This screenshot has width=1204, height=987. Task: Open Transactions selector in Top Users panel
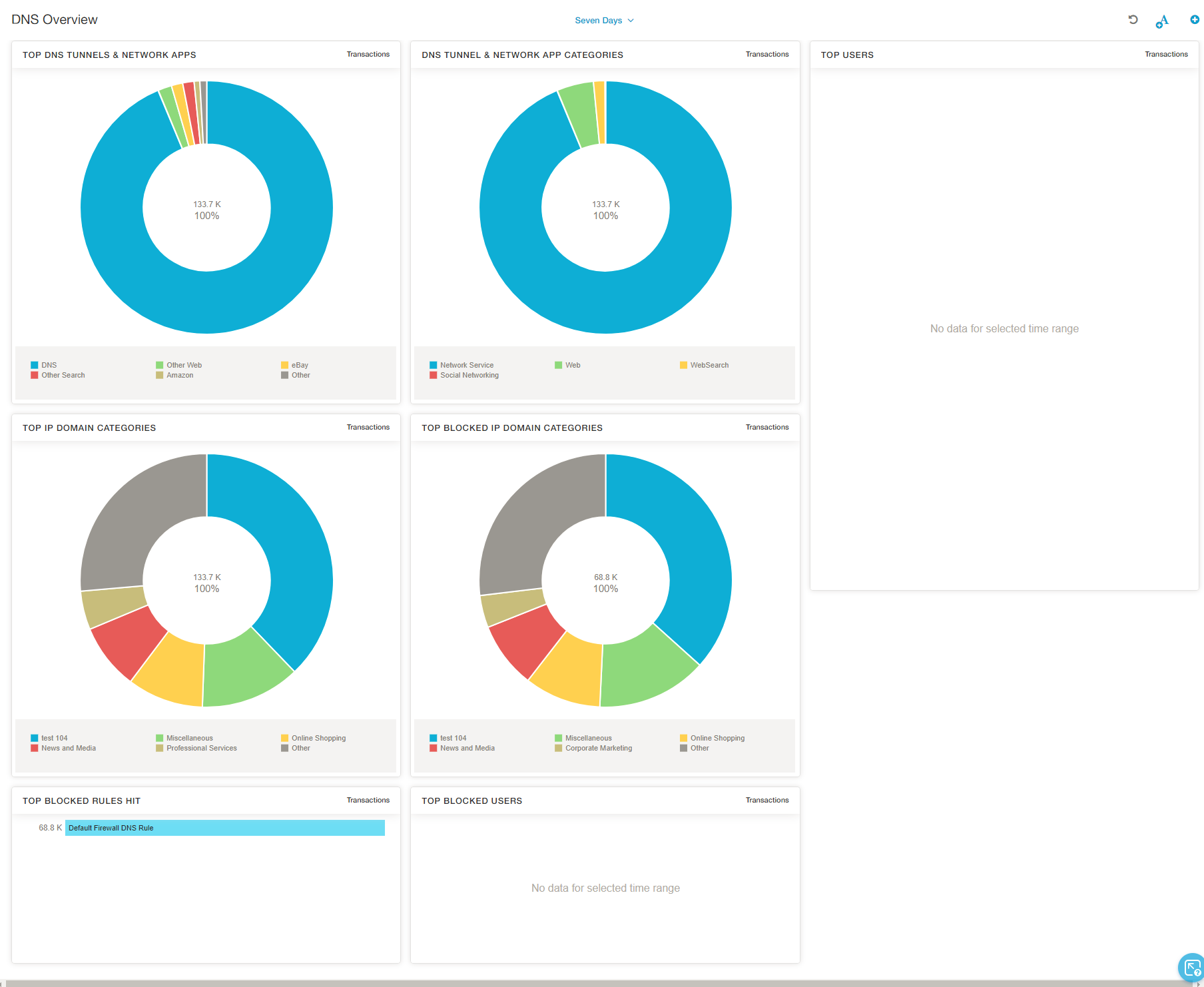click(x=1165, y=55)
